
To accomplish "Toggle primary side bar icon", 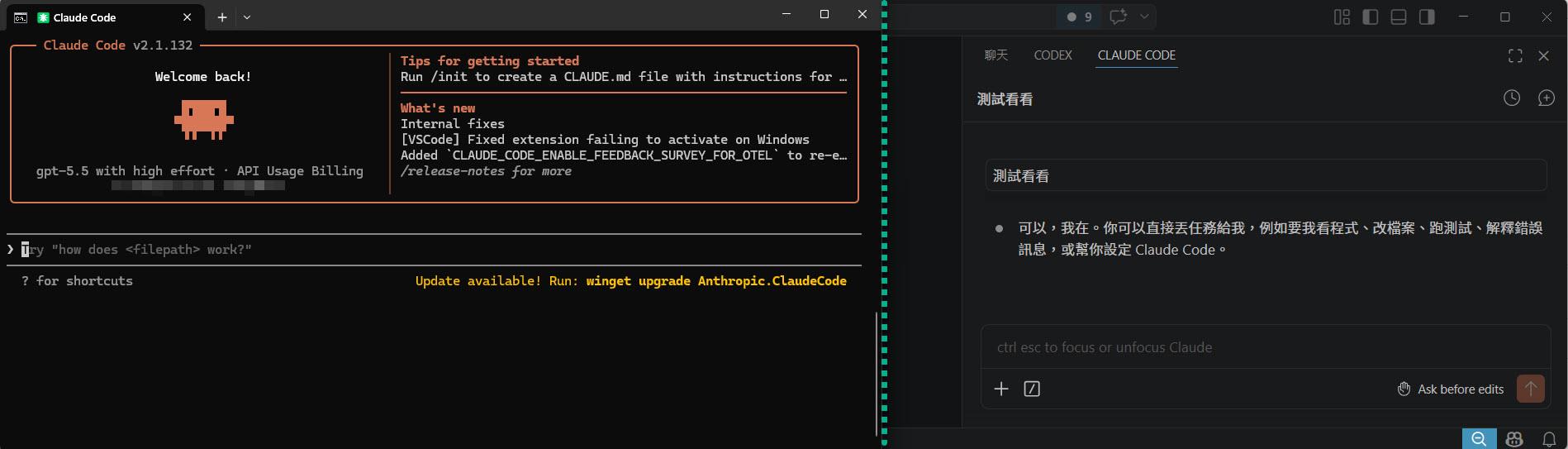I will click(x=1370, y=17).
